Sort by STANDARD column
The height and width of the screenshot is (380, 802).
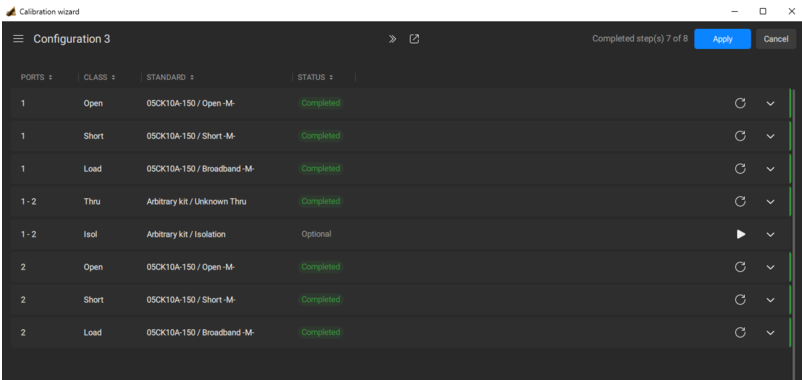point(170,77)
